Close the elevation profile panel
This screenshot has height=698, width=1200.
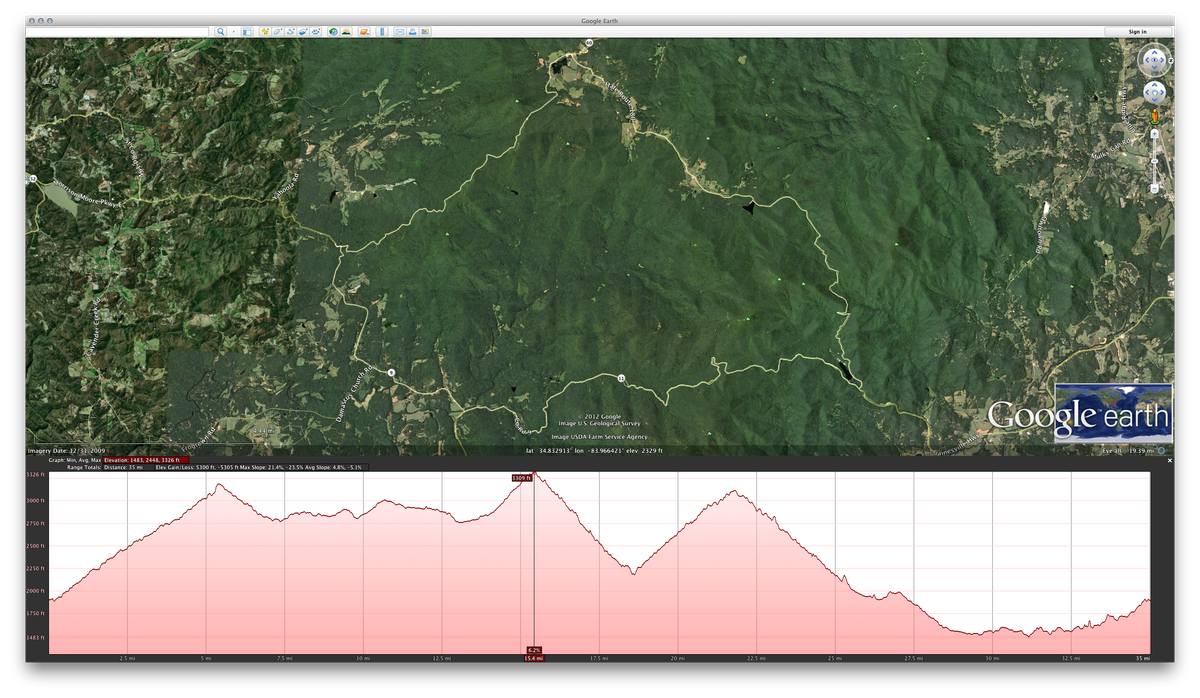click(1170, 460)
